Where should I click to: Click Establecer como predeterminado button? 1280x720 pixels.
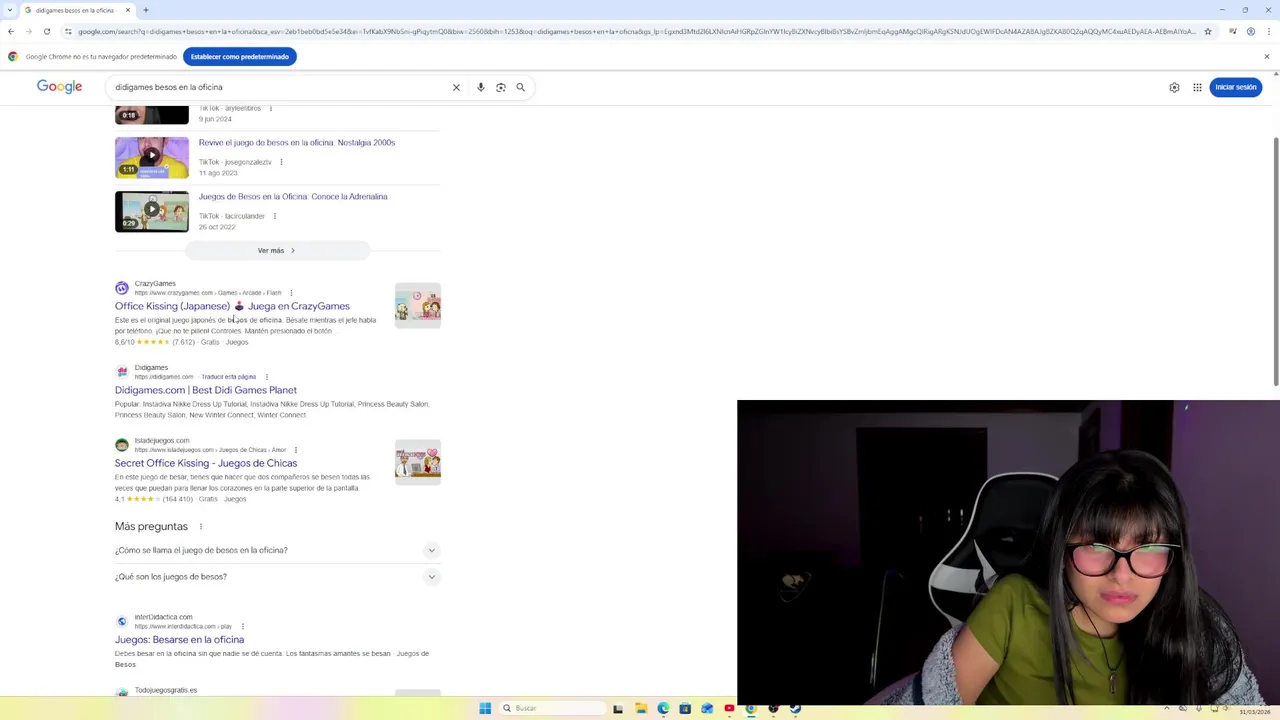pos(240,57)
